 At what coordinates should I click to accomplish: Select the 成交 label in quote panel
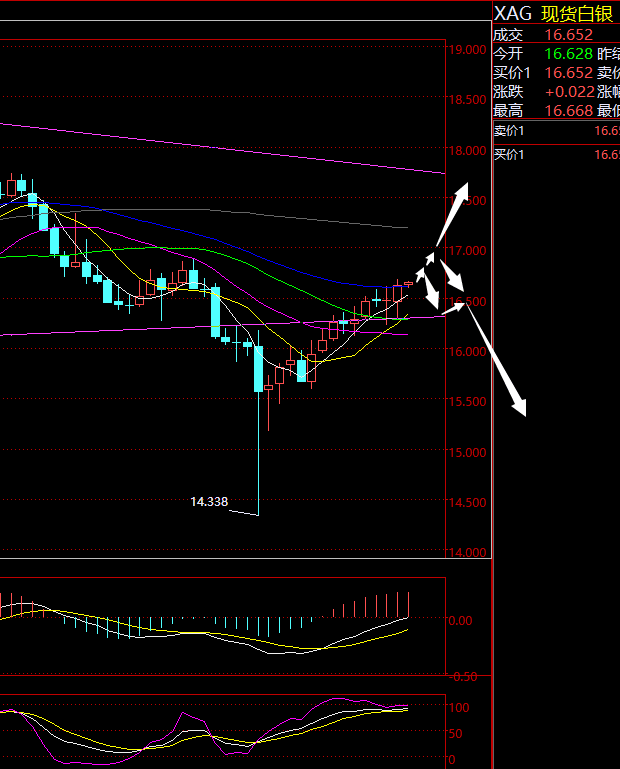point(508,35)
